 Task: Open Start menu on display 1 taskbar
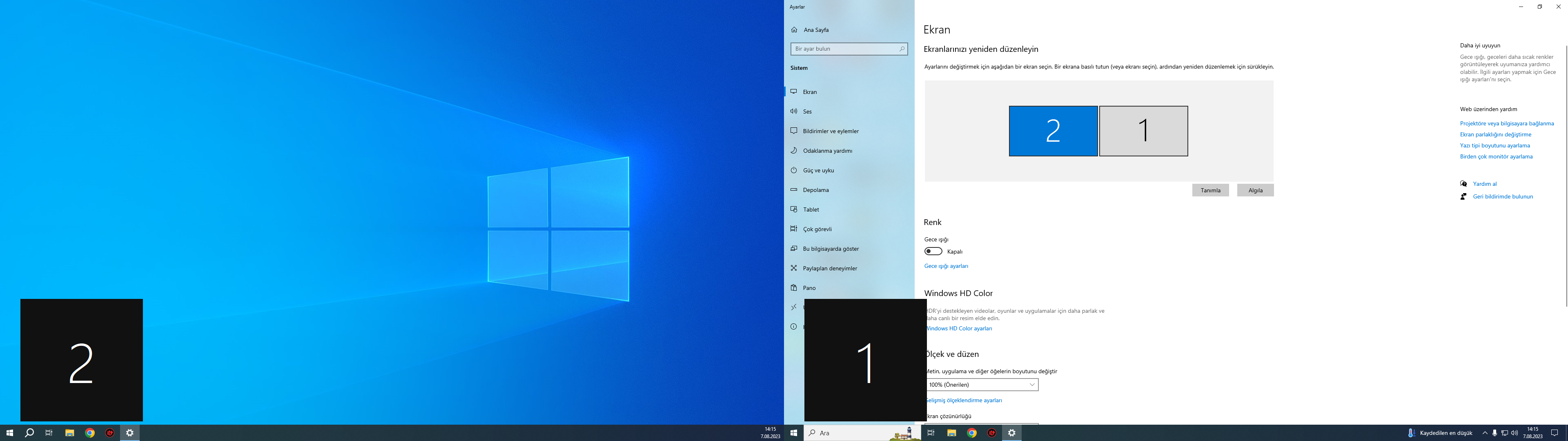tap(794, 433)
